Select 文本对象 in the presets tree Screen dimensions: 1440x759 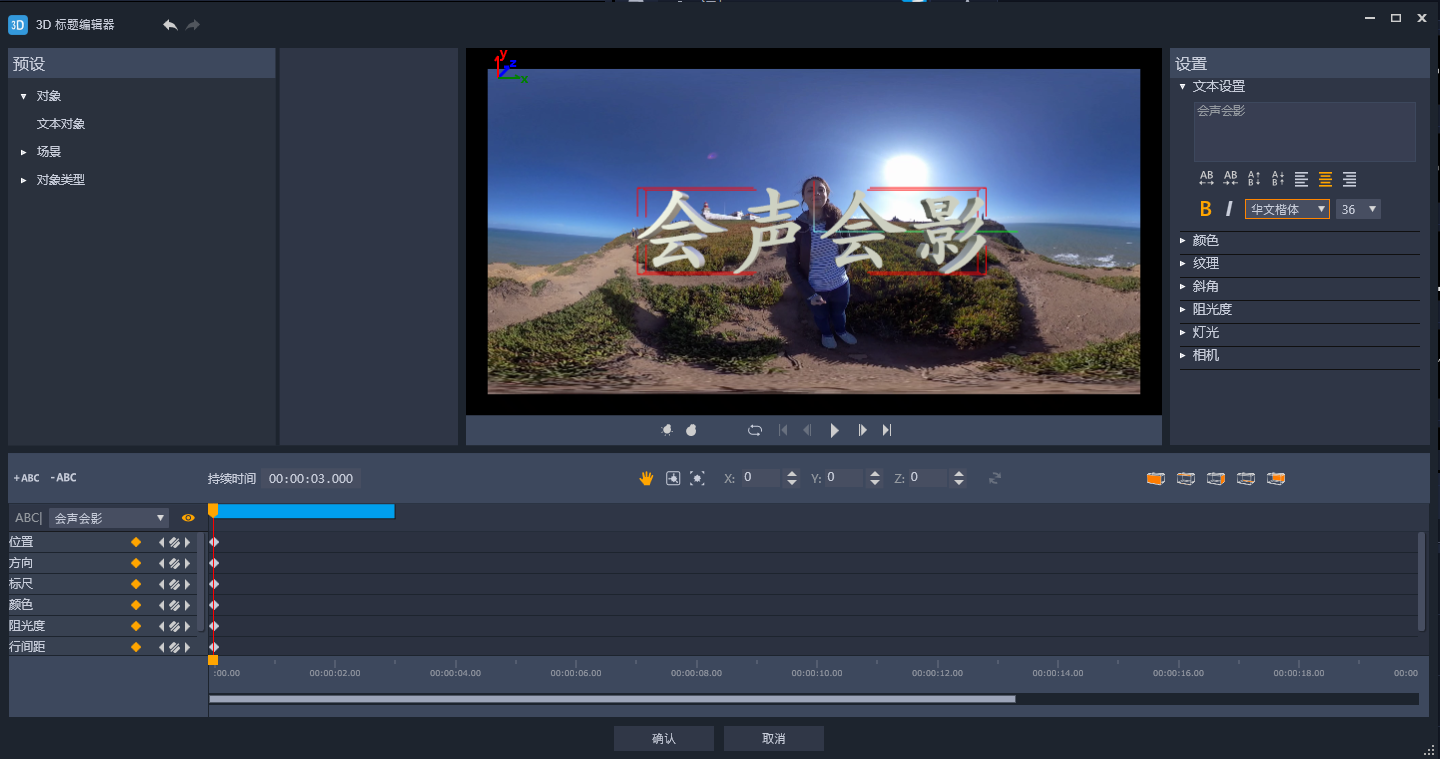61,124
